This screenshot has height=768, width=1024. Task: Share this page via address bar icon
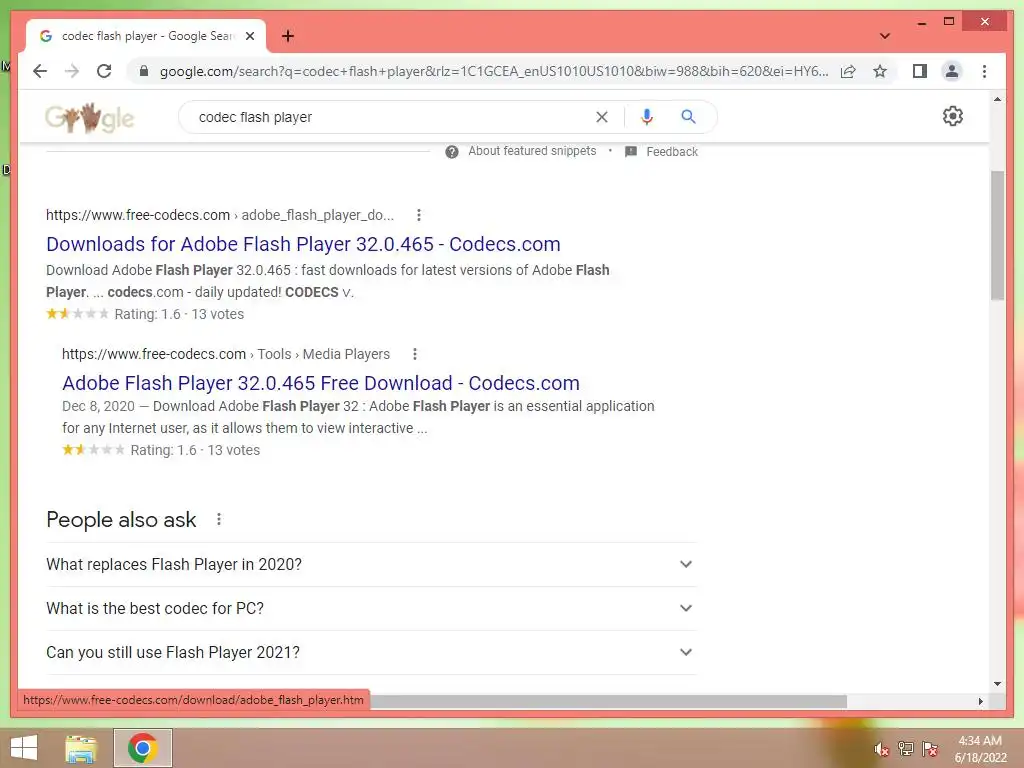848,71
